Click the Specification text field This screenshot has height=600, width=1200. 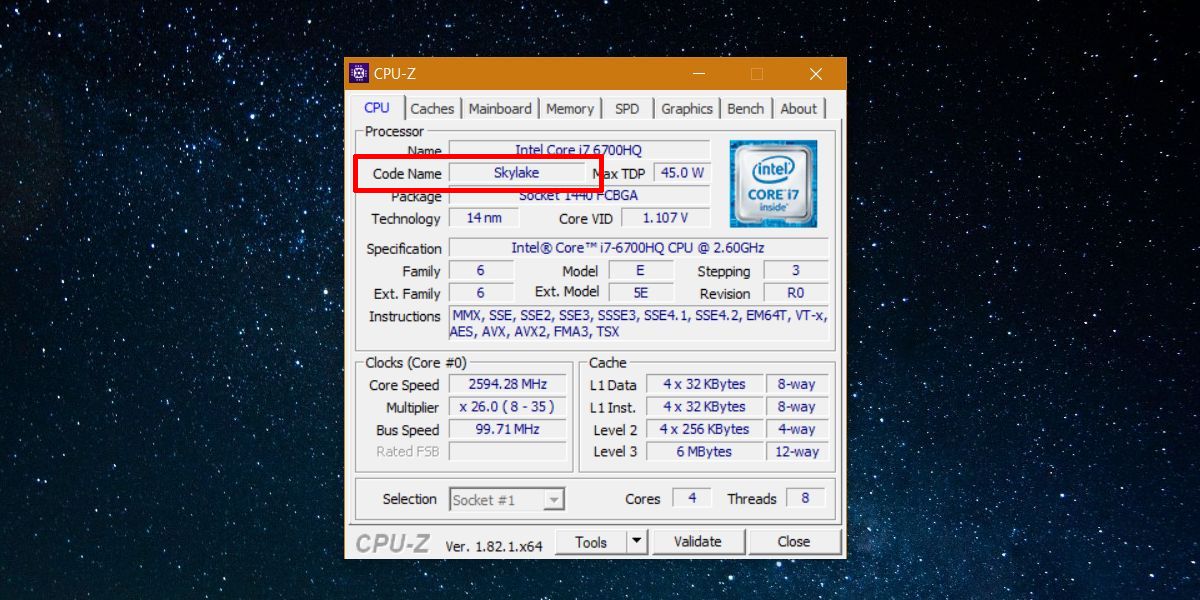638,248
